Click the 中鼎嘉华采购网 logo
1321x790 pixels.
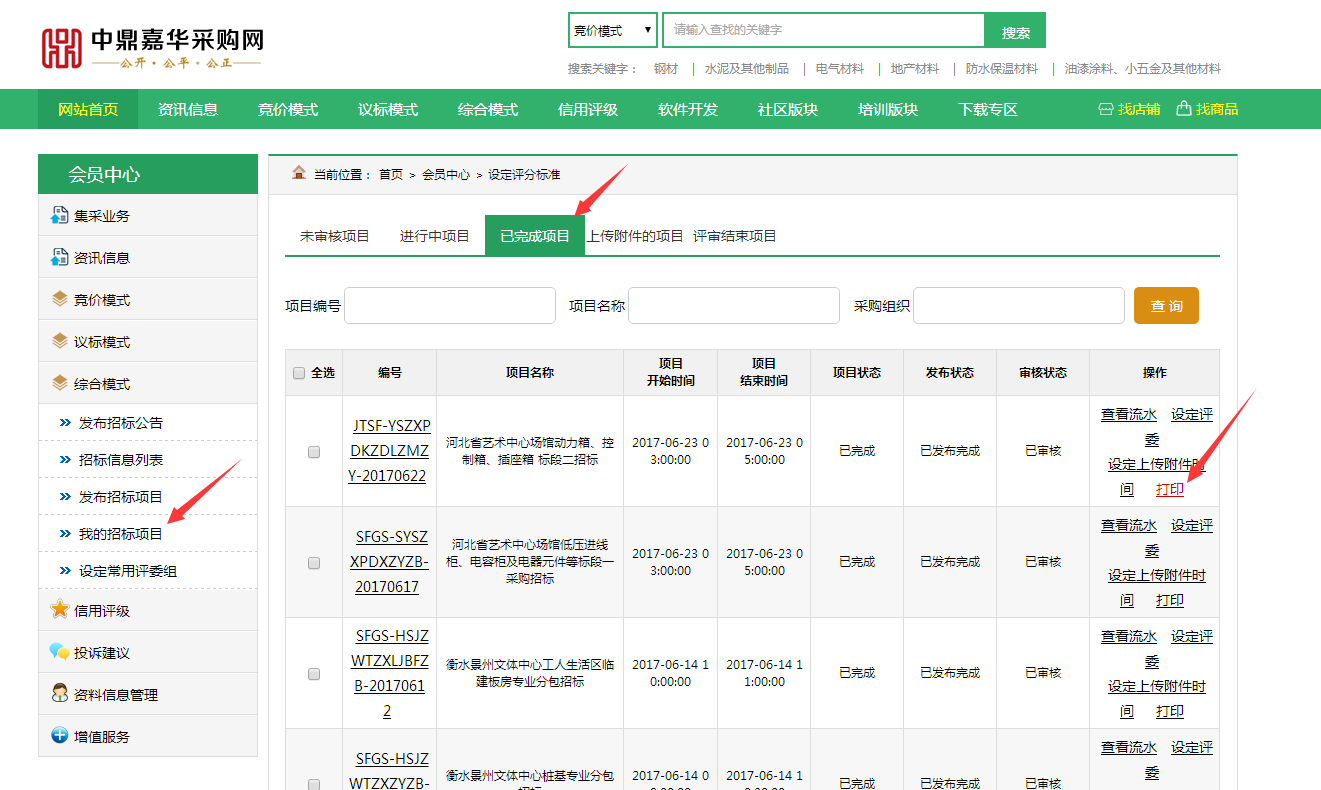point(152,48)
